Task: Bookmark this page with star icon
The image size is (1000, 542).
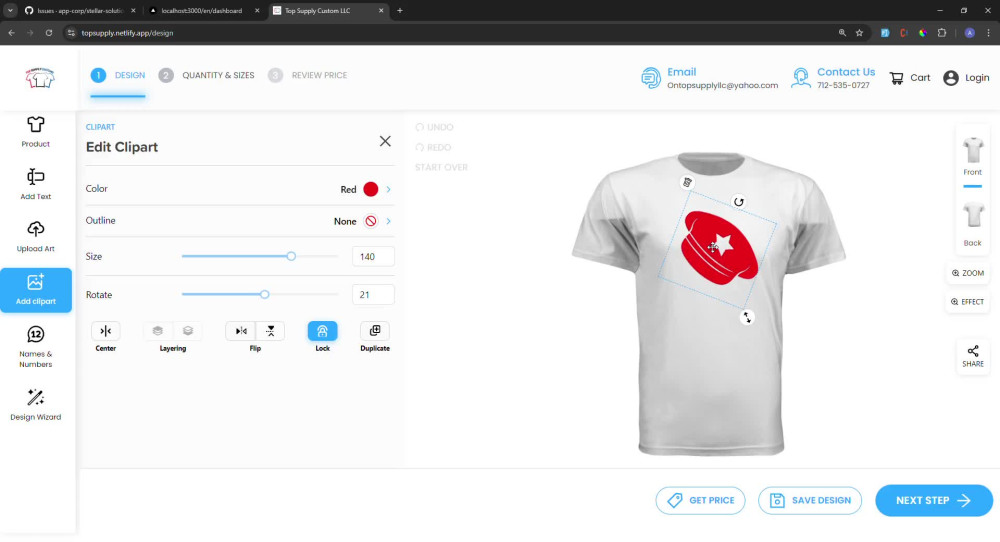Action: [x=859, y=33]
